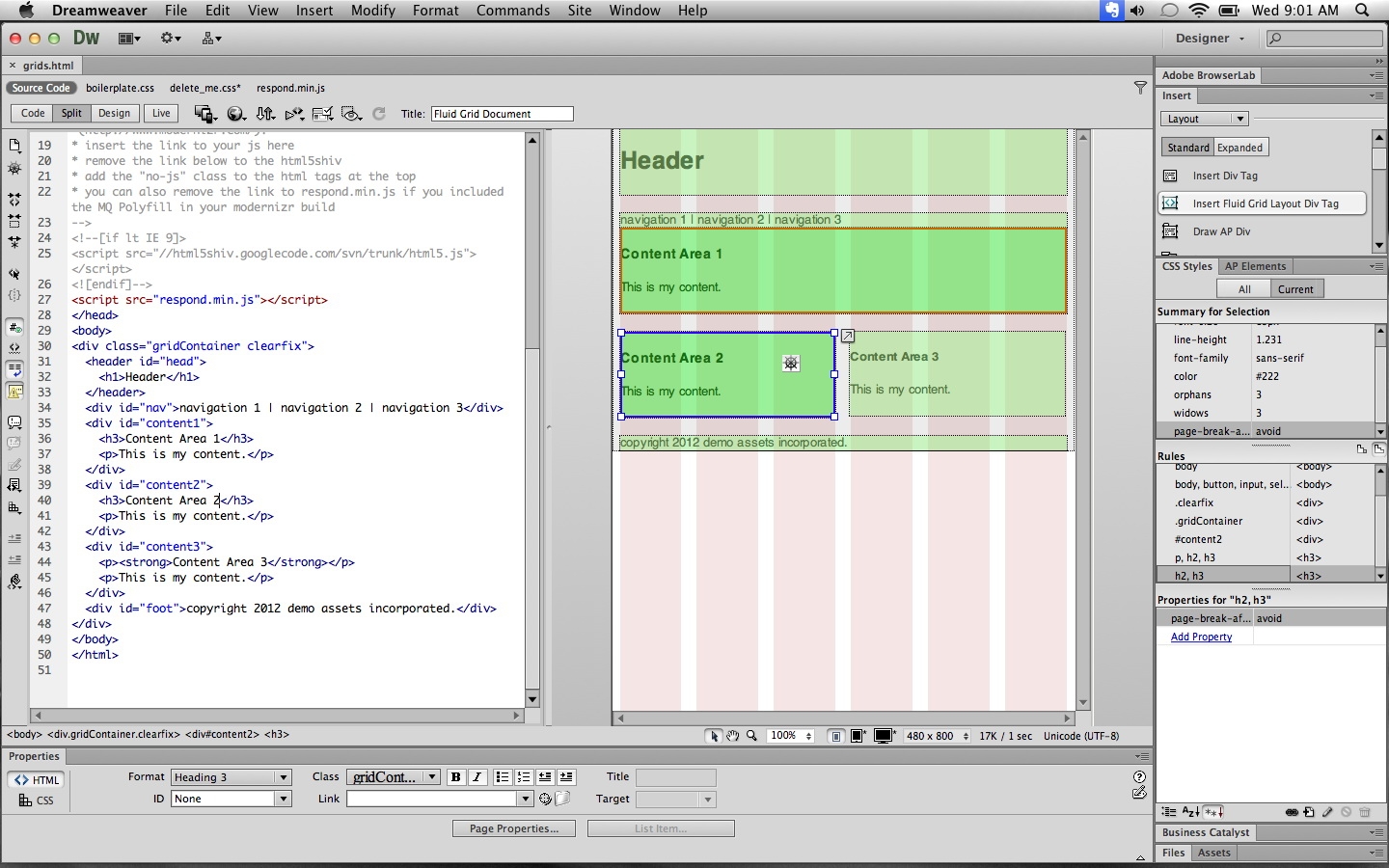
Task: Click the Add Property link
Action: pos(1201,637)
